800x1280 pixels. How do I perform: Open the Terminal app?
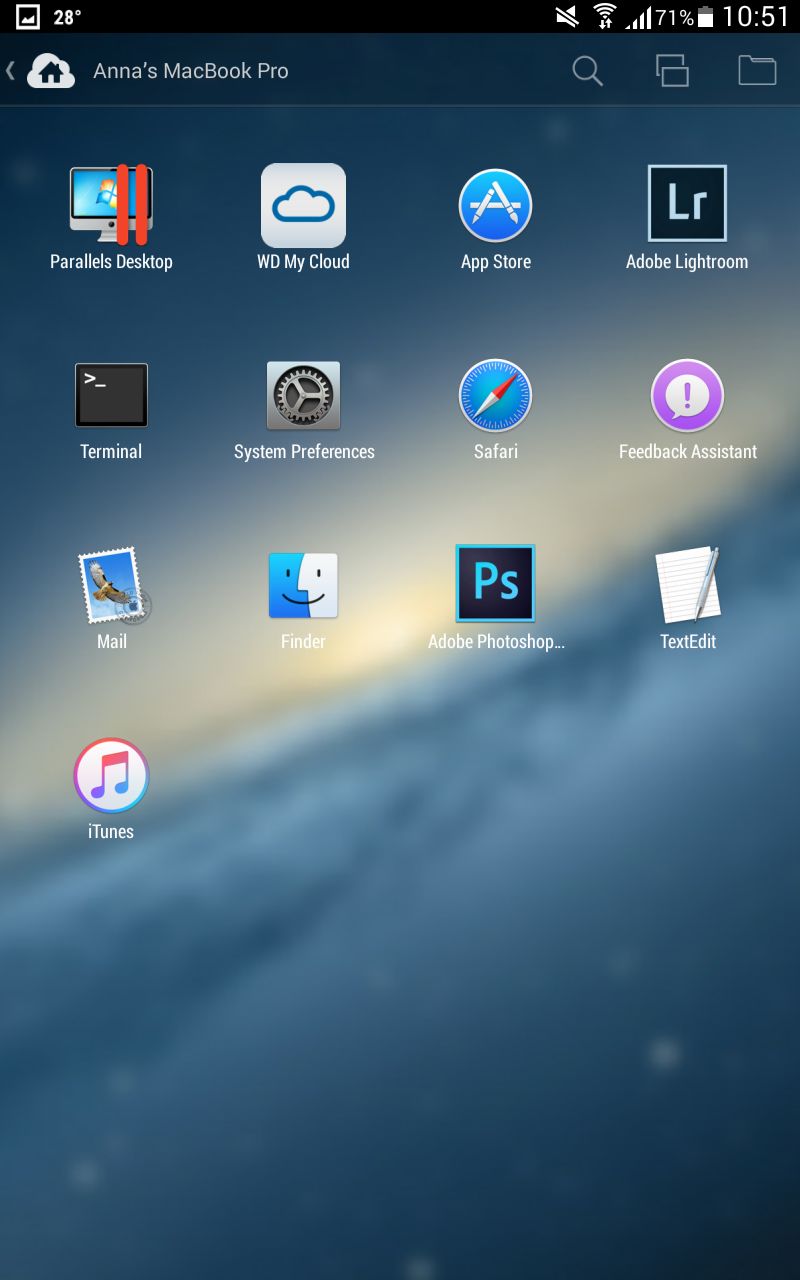(111, 395)
